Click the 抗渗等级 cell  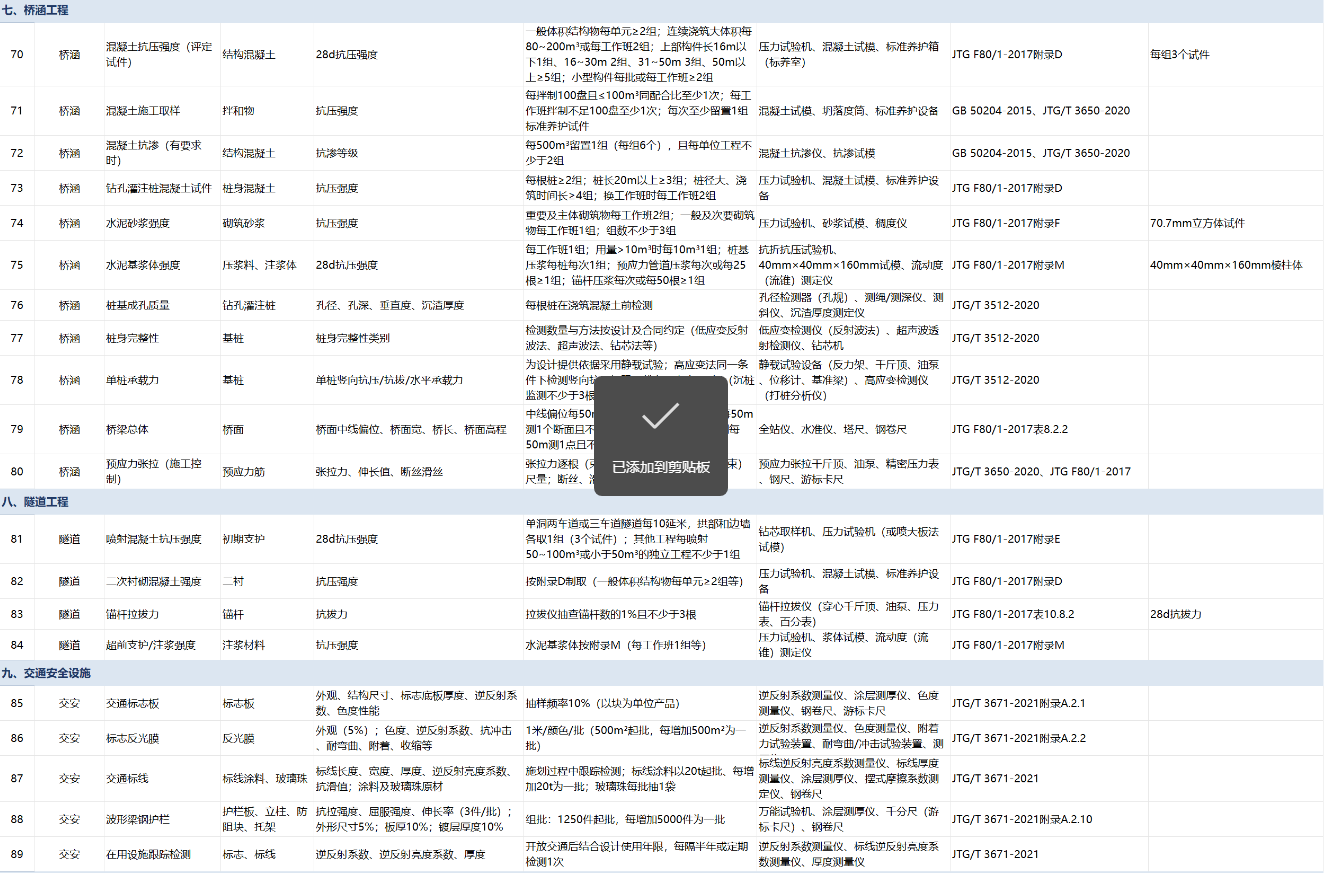tap(337, 153)
